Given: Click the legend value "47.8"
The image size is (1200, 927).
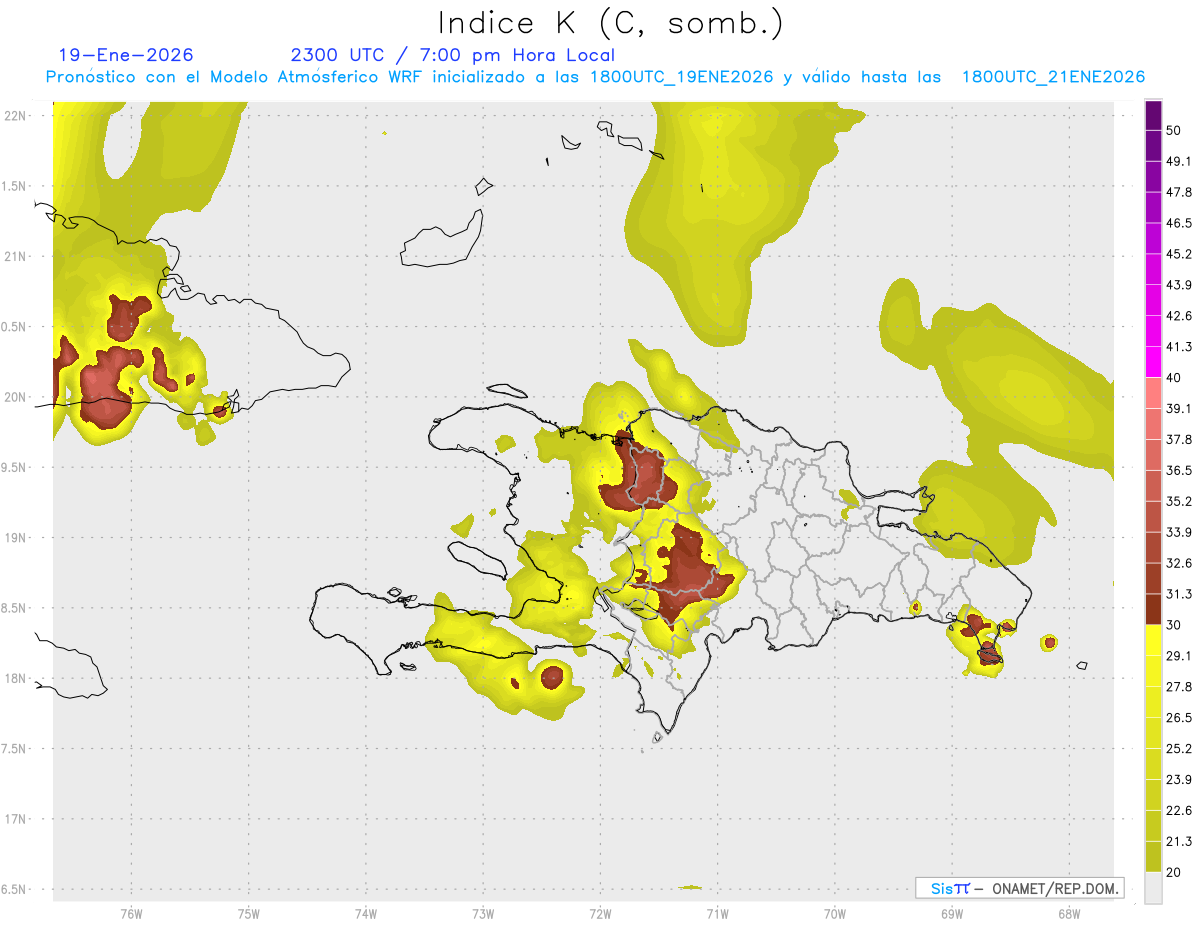Looking at the screenshot, I should coord(1179,192).
